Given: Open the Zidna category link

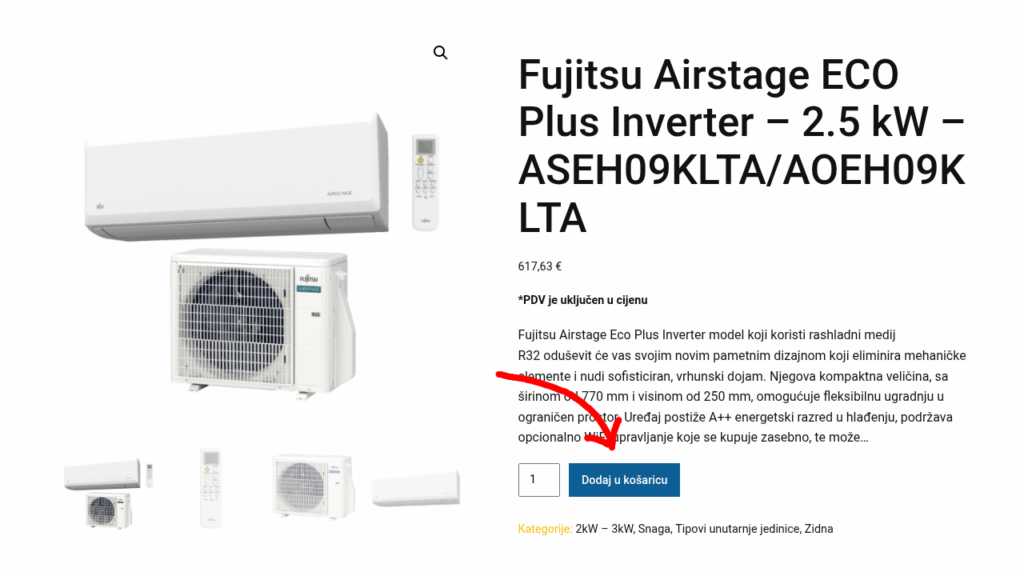Looking at the screenshot, I should (x=819, y=529).
